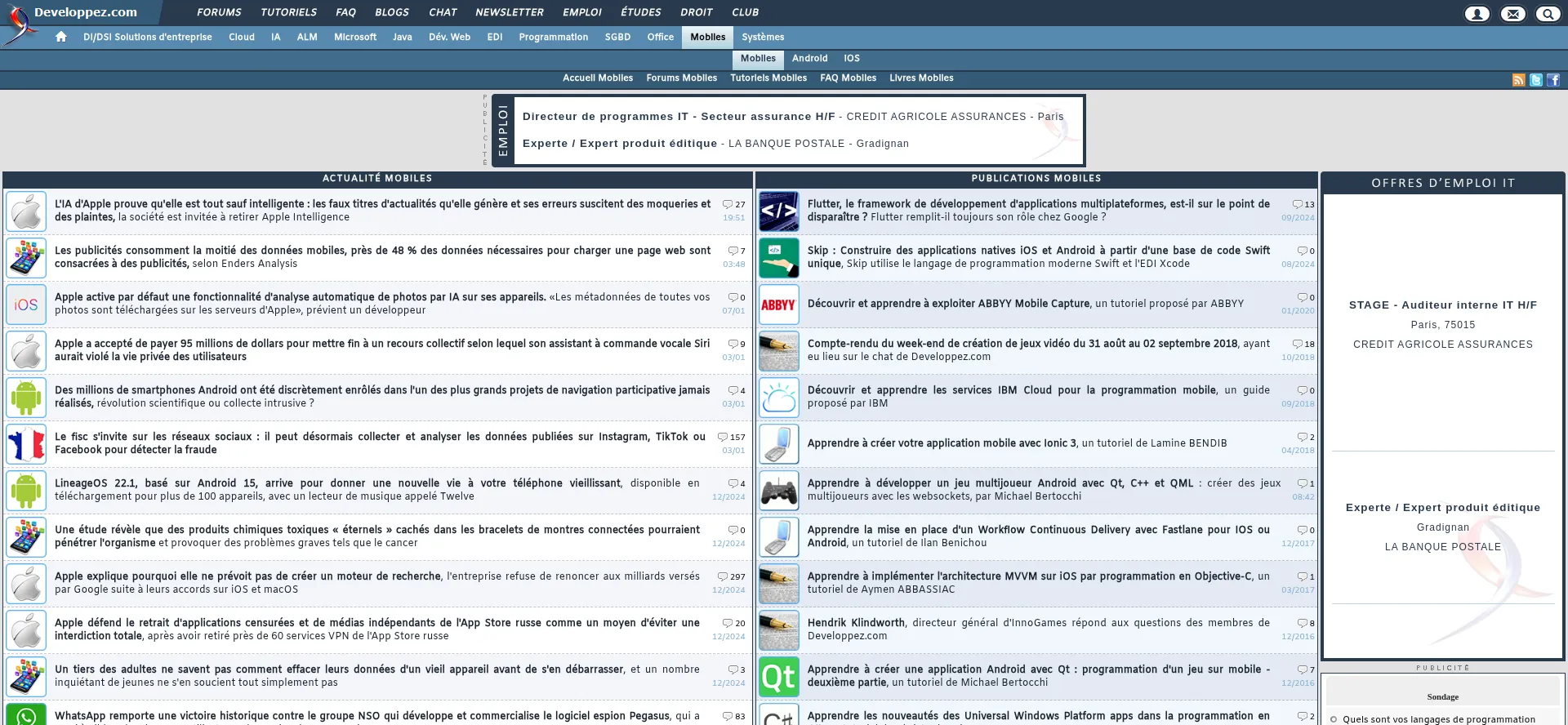Viewport: 1568px width, 725px height.
Task: Click French flag icon beside fisc article
Action: coord(26,444)
